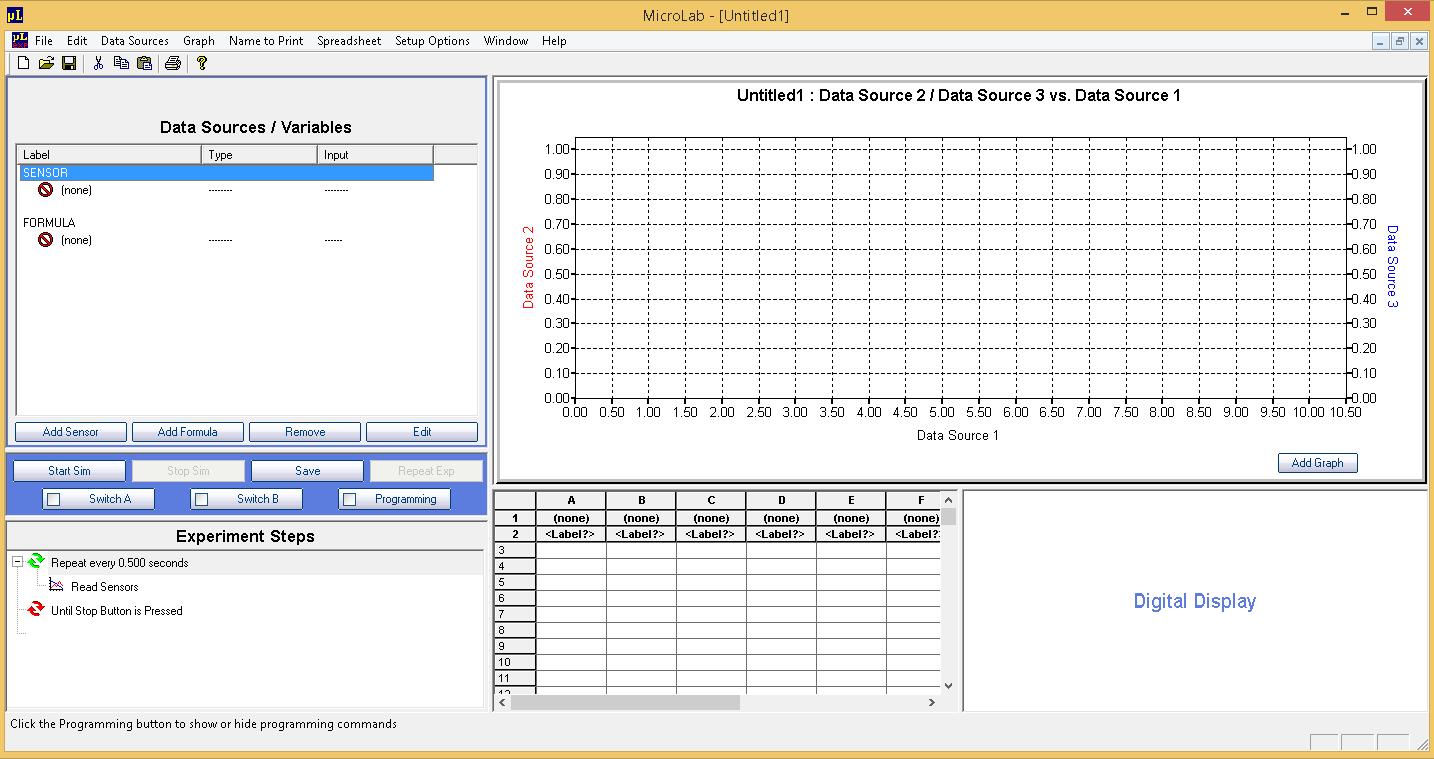Click the MicroLab icon in menu bar

pos(19,40)
